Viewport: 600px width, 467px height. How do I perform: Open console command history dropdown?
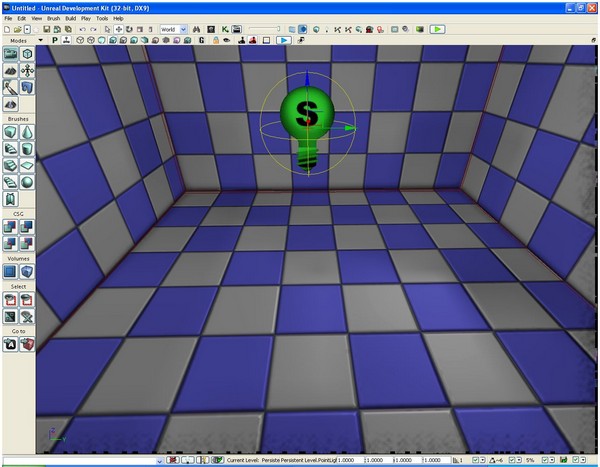click(x=160, y=461)
